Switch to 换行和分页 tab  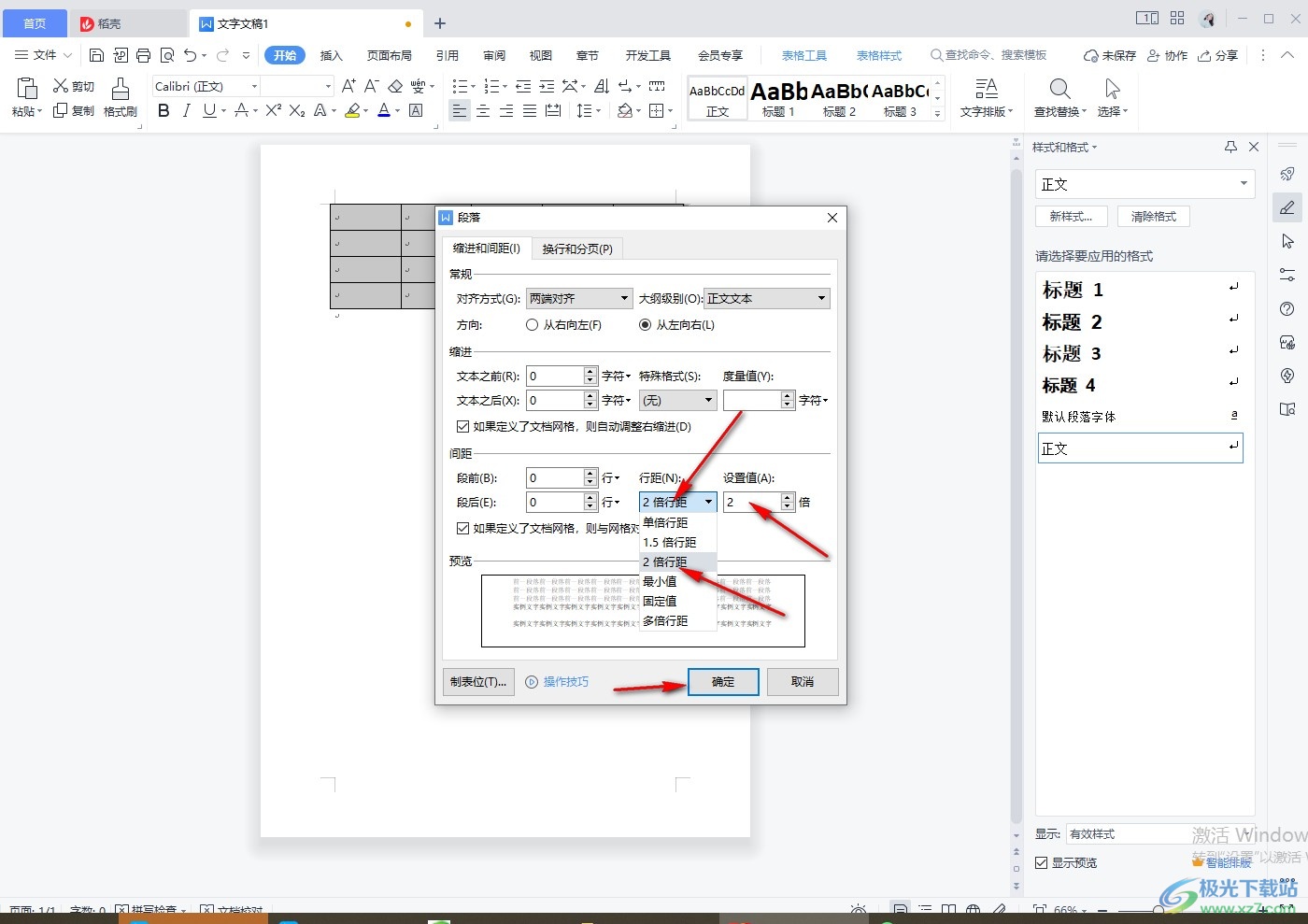coord(577,249)
